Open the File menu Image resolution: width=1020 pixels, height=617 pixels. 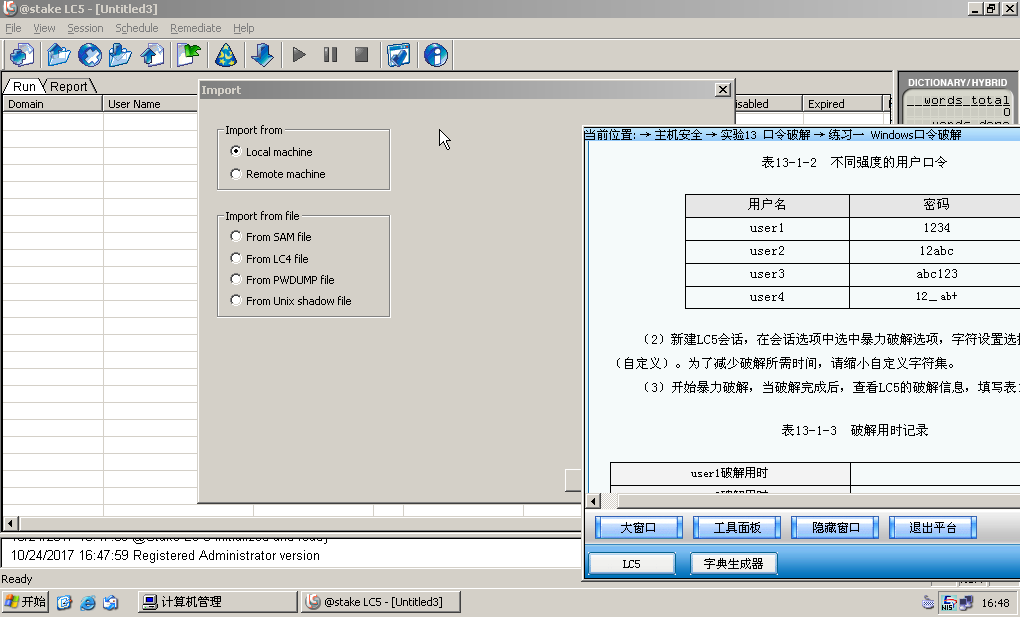[13, 28]
